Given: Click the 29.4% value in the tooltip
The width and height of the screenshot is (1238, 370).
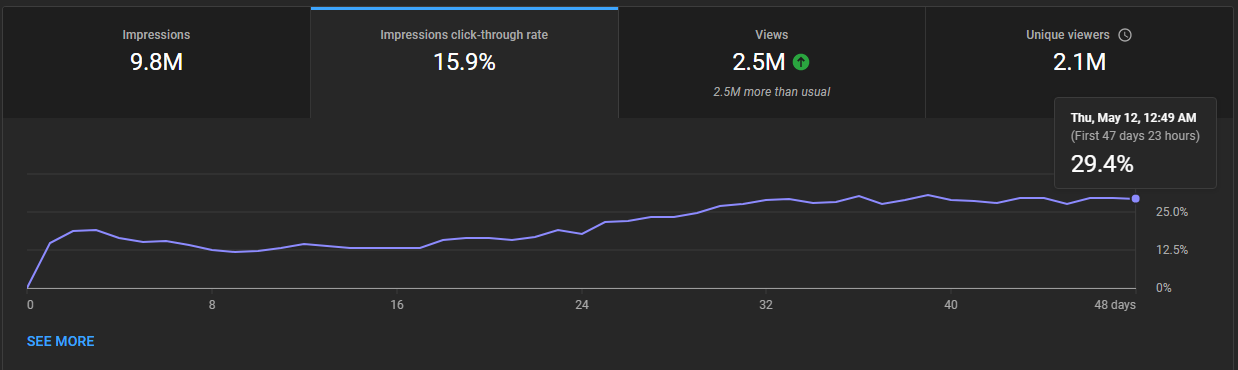Looking at the screenshot, I should [x=1102, y=164].
